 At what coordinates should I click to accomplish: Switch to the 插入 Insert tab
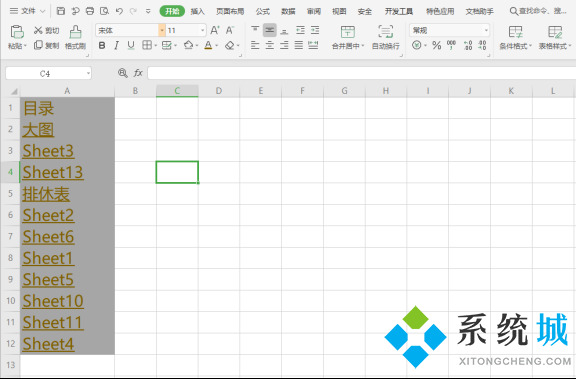tap(197, 11)
